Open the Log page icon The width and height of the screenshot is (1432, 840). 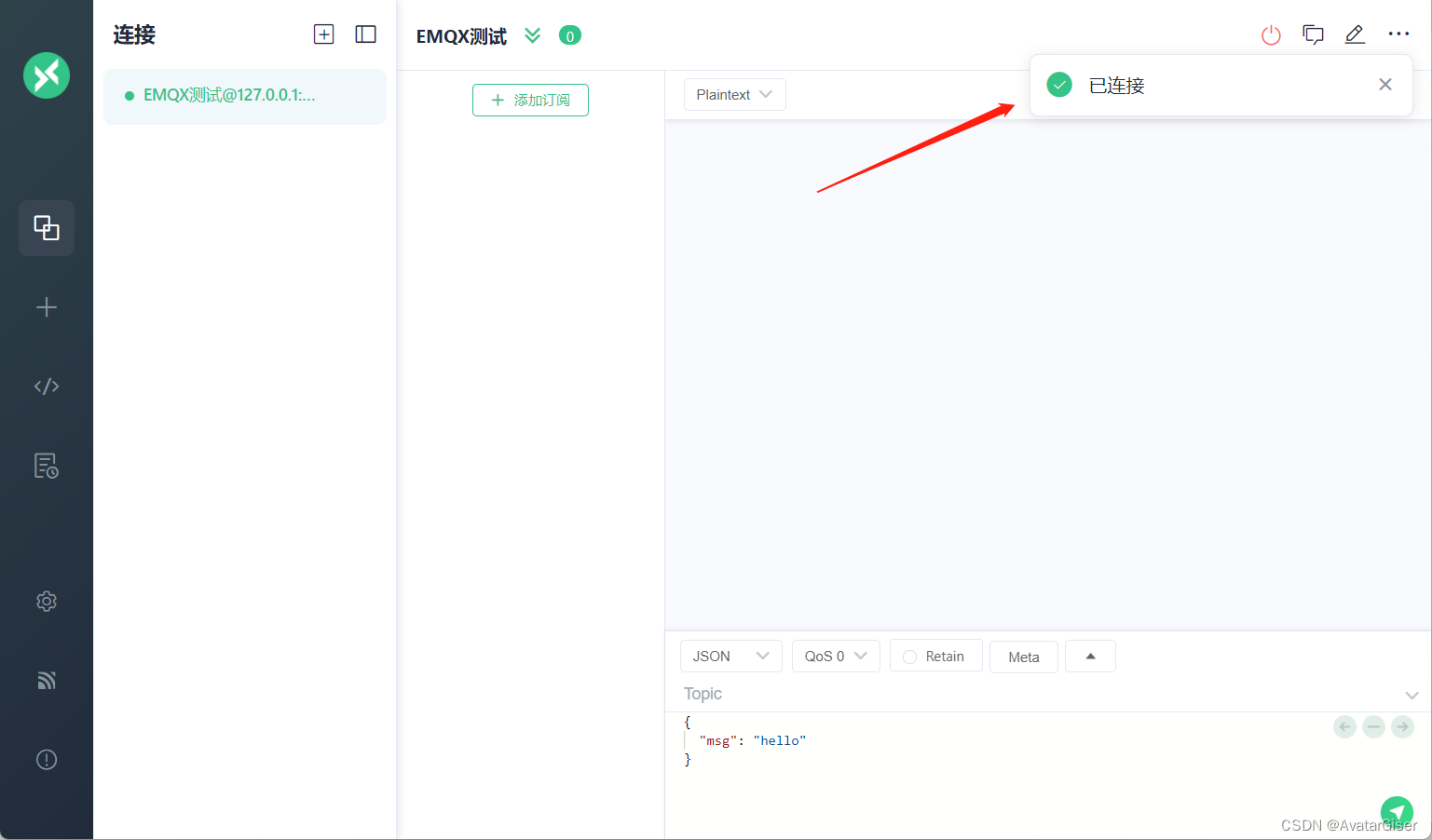(47, 466)
